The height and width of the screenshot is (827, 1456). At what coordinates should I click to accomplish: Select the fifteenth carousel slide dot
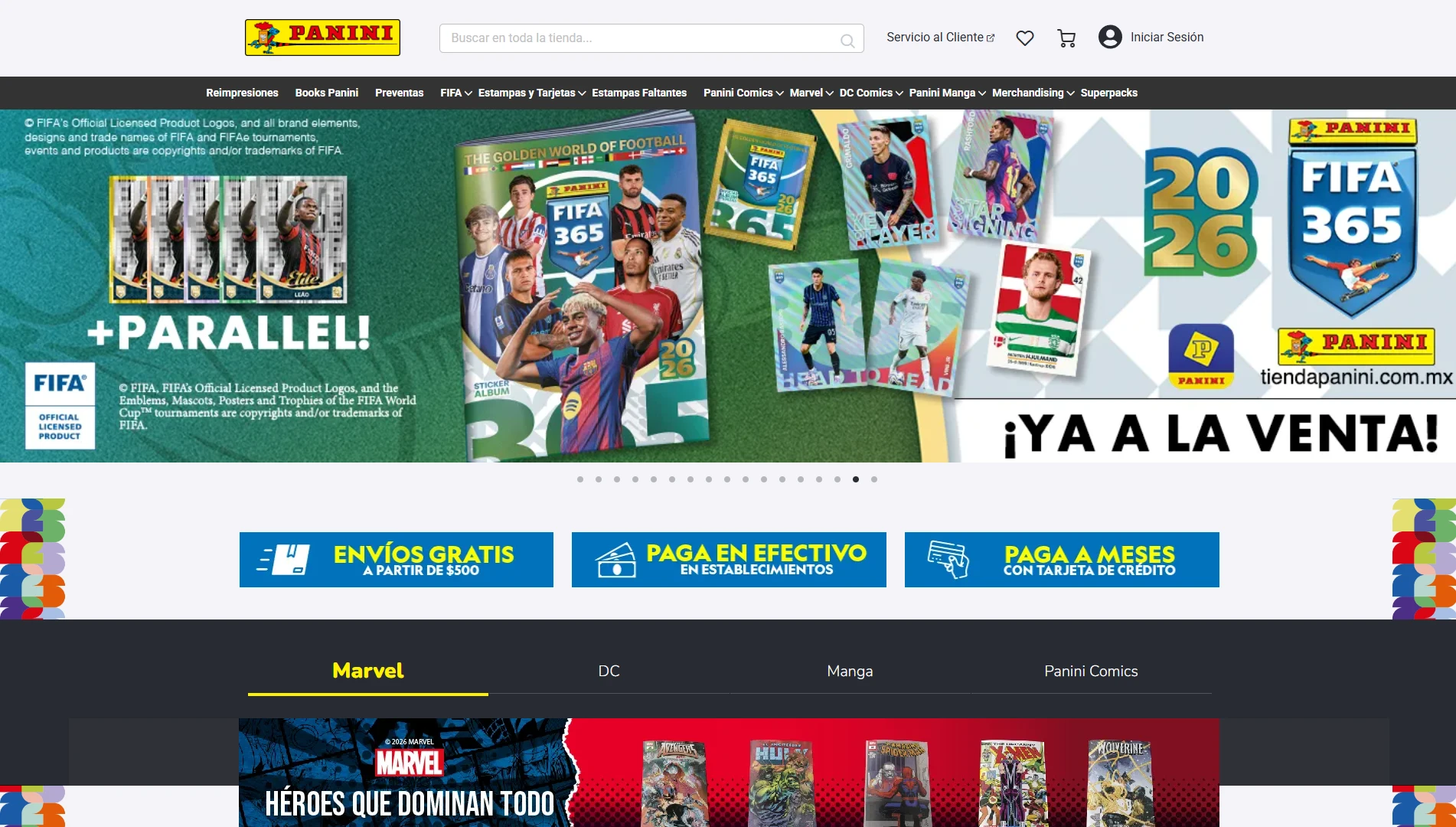tap(837, 479)
